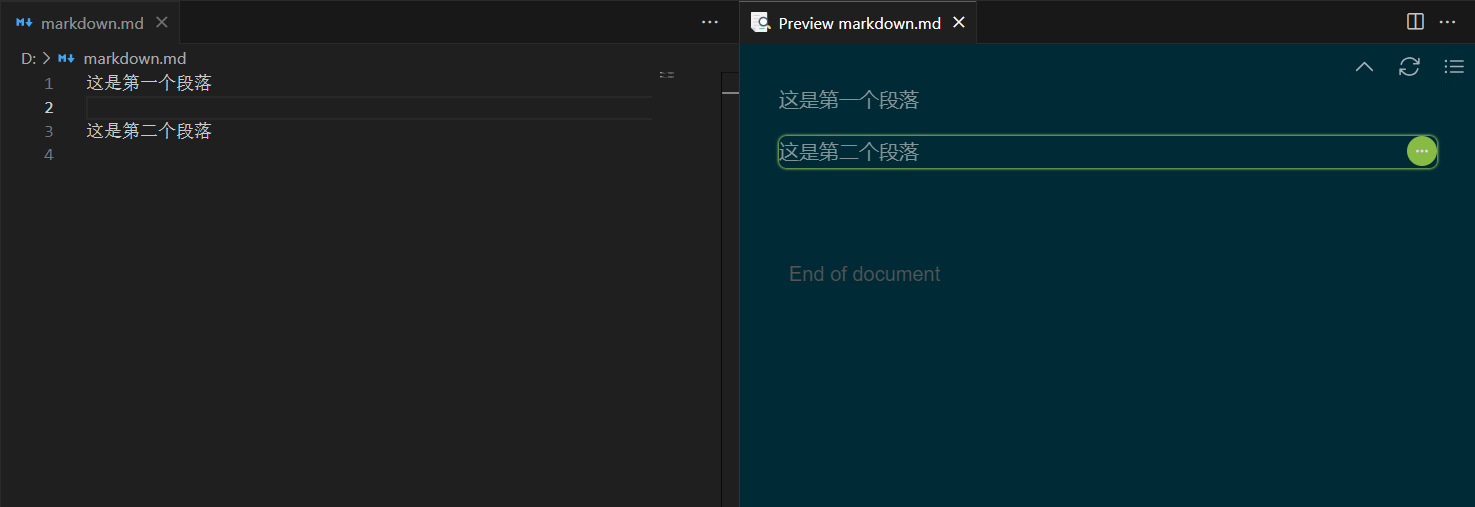Refresh the markdown preview
Screen dimensions: 1475x507
(1409, 67)
